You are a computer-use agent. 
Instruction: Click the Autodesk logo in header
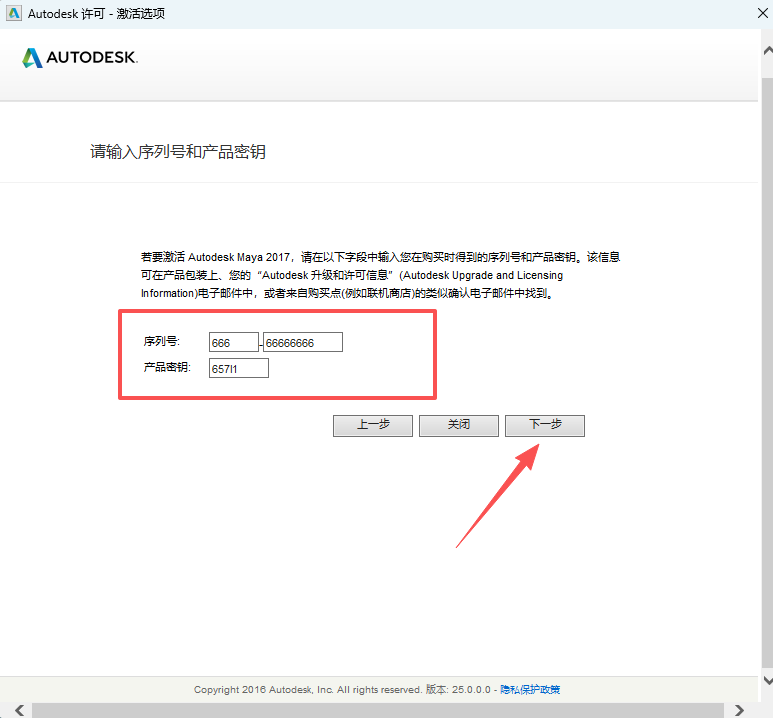(x=80, y=58)
